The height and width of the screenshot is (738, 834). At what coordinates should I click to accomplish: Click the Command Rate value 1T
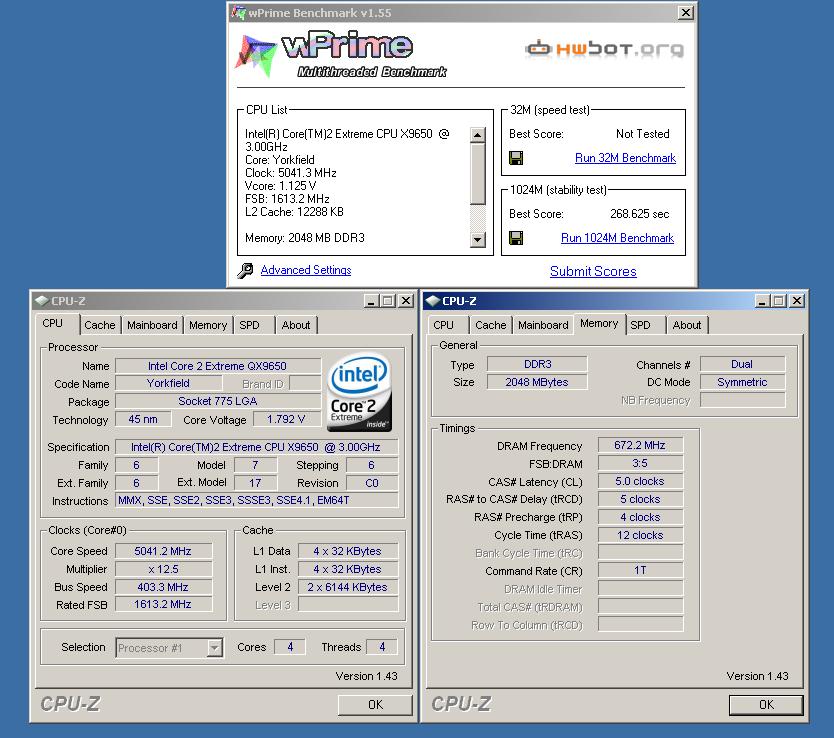click(640, 570)
